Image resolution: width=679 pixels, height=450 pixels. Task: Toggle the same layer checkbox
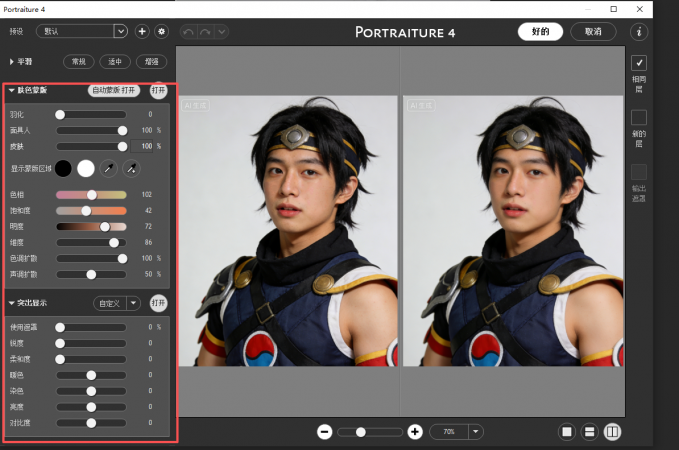[639, 63]
